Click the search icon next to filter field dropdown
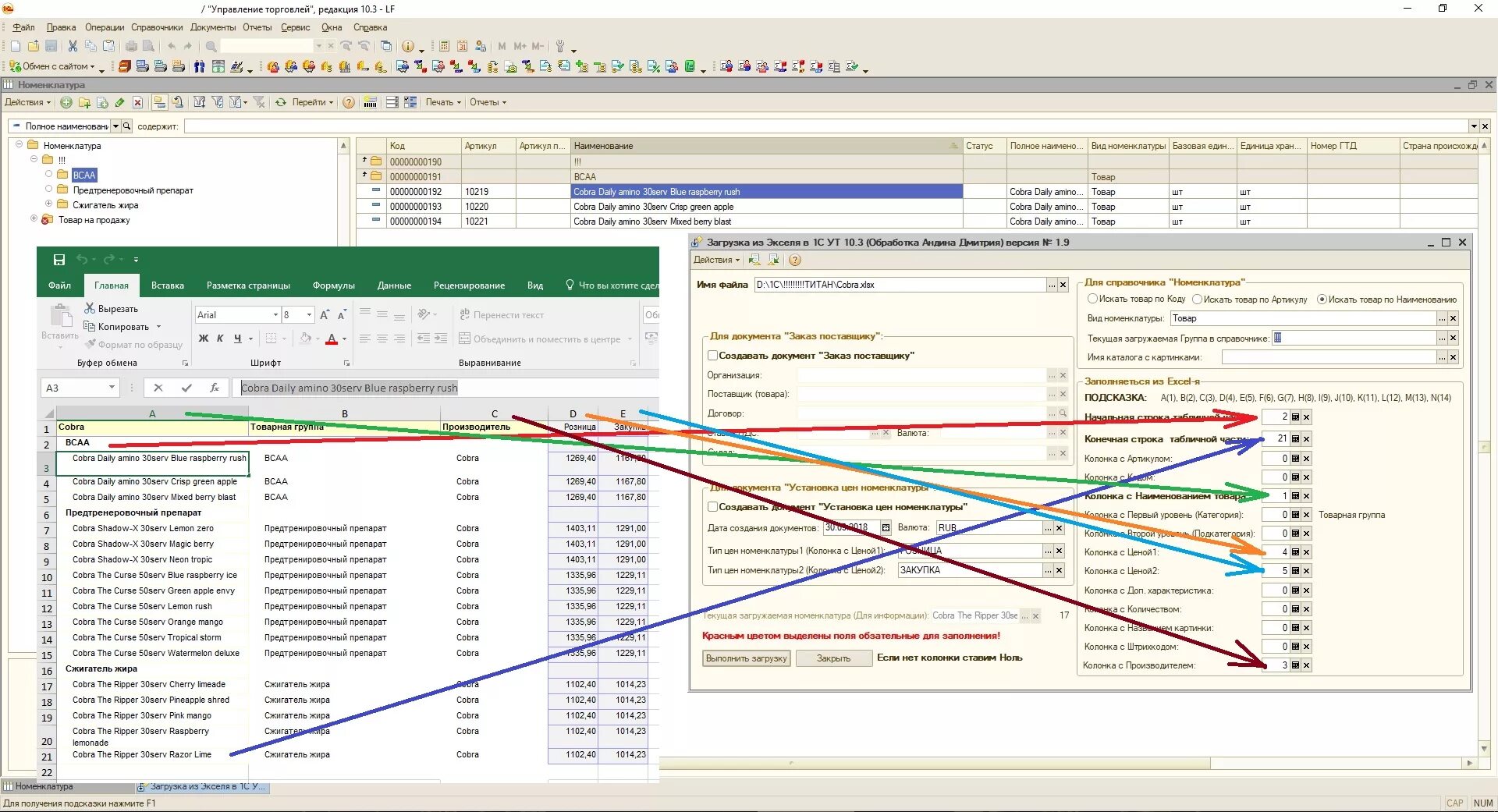 pyautogui.click(x=127, y=126)
